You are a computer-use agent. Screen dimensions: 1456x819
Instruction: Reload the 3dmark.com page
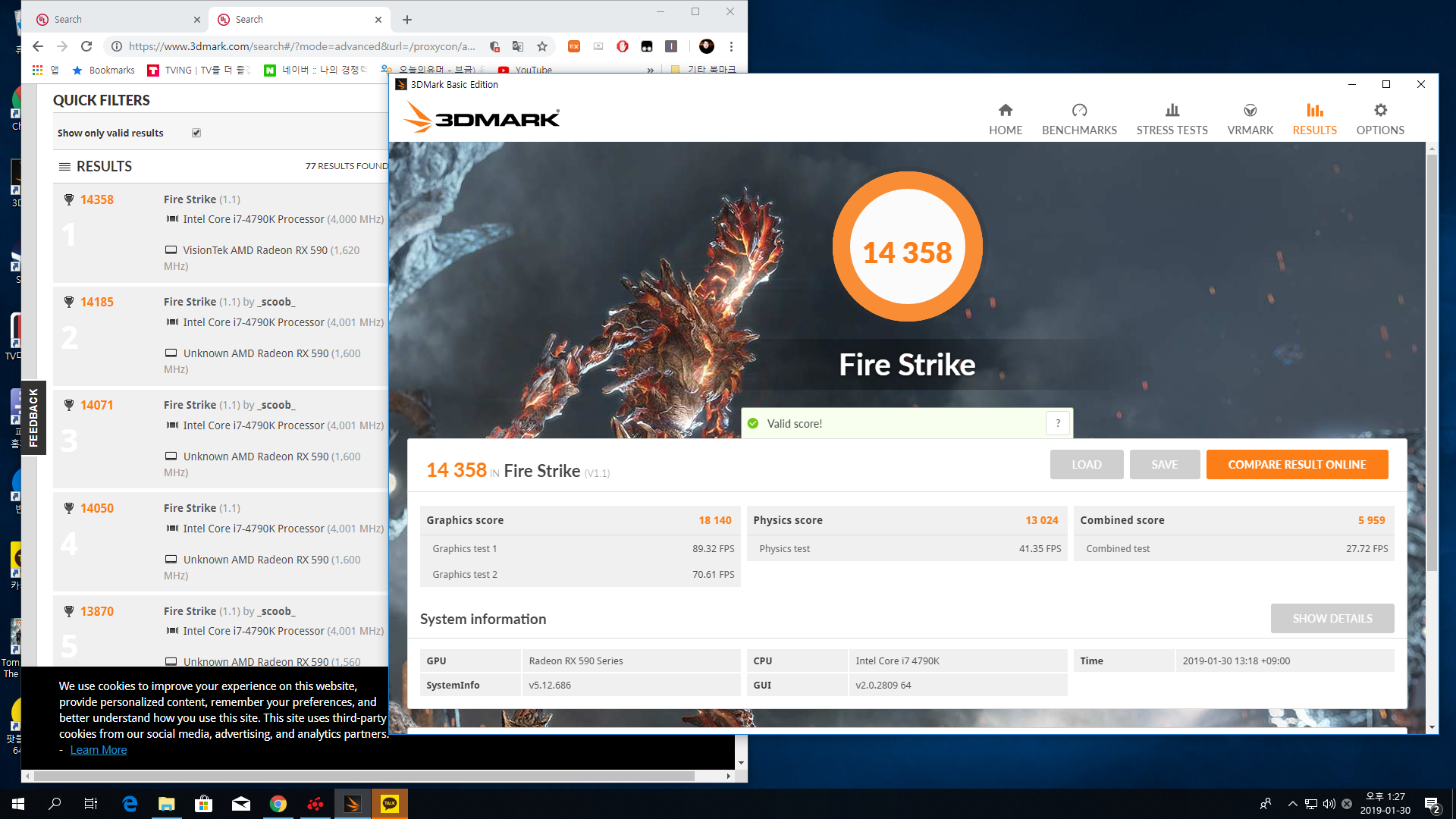(86, 46)
